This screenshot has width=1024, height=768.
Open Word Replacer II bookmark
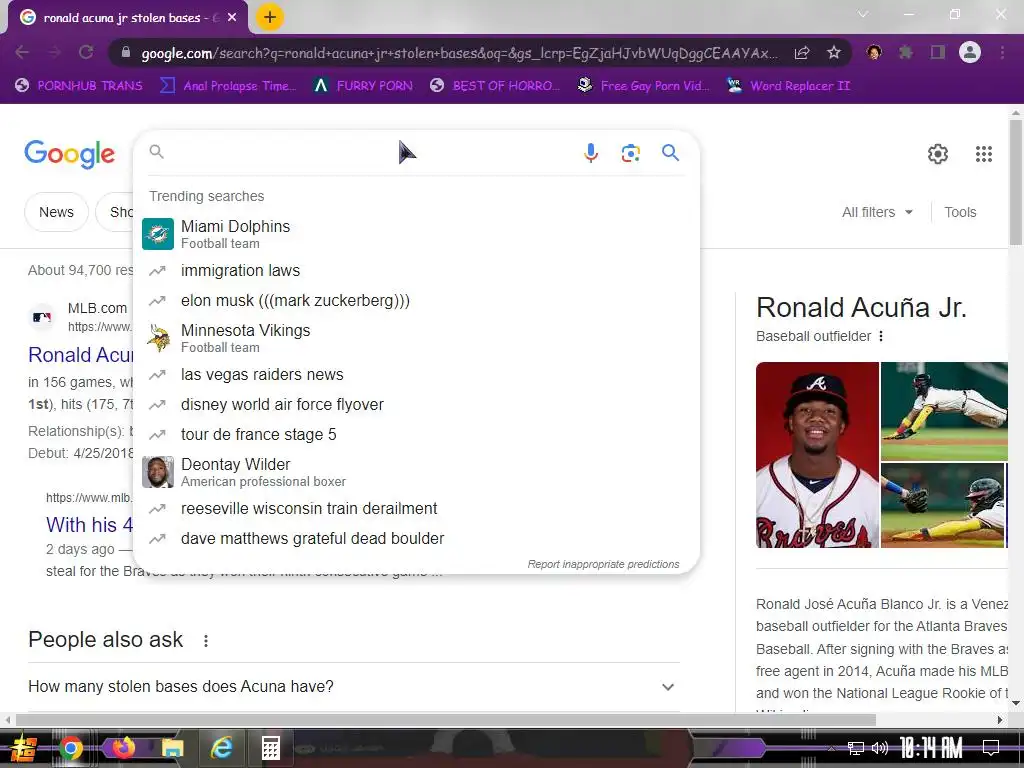[789, 86]
